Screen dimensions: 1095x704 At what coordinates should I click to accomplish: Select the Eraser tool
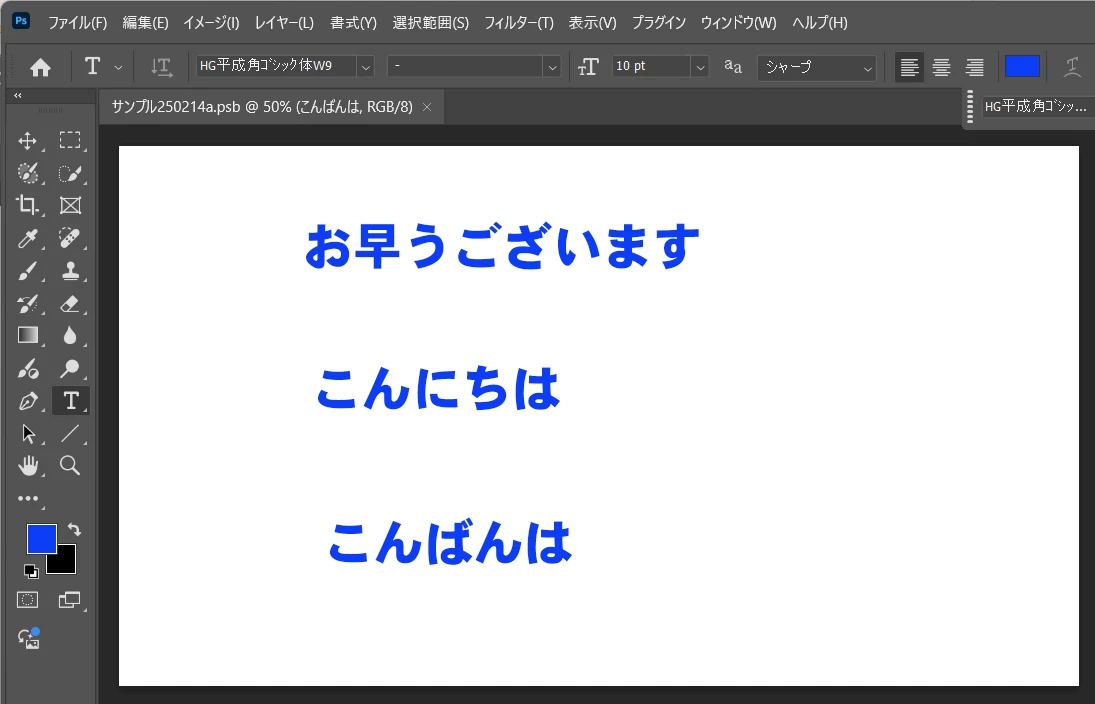click(70, 303)
